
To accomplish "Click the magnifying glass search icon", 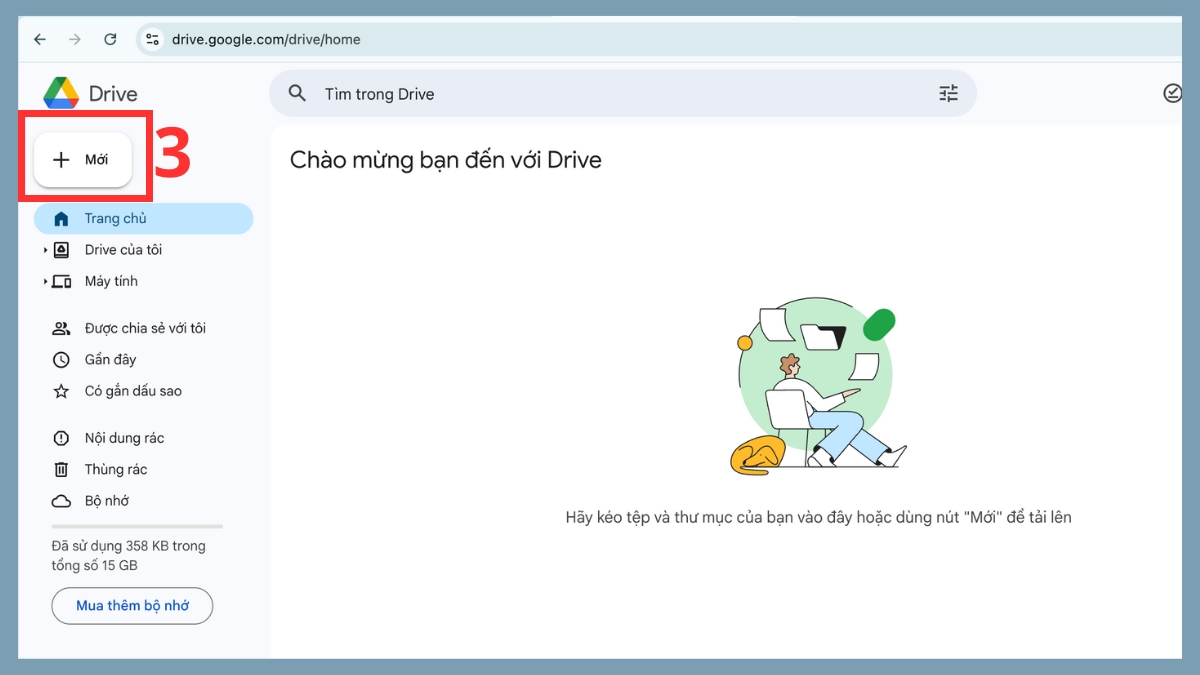I will [x=297, y=93].
